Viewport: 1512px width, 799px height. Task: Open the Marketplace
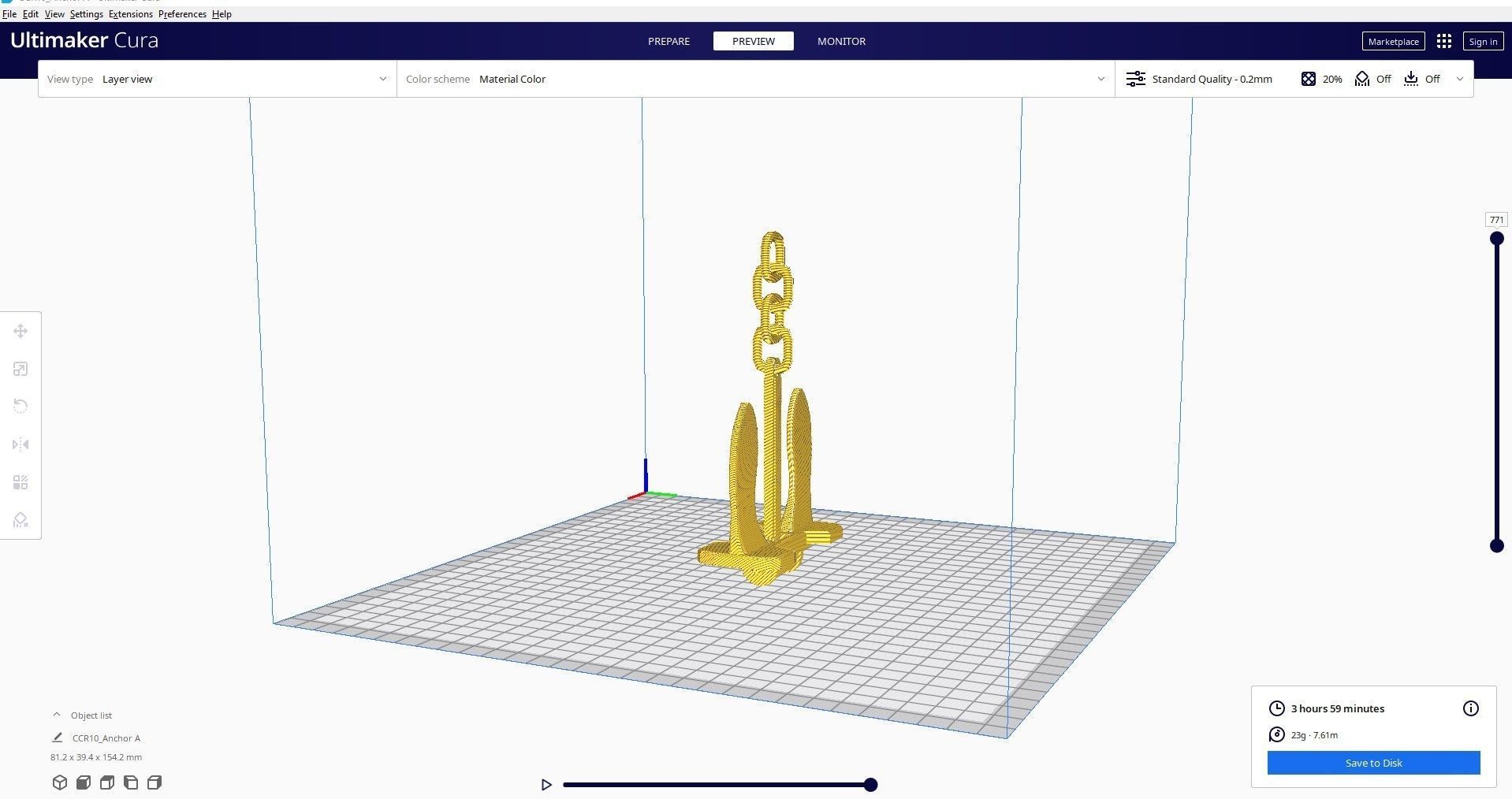coord(1393,42)
